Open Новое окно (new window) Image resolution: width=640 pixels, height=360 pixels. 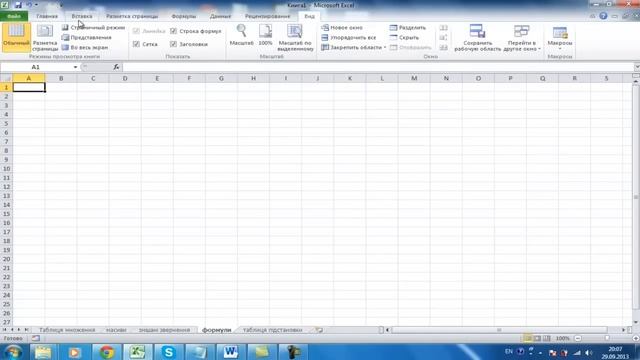[342, 27]
